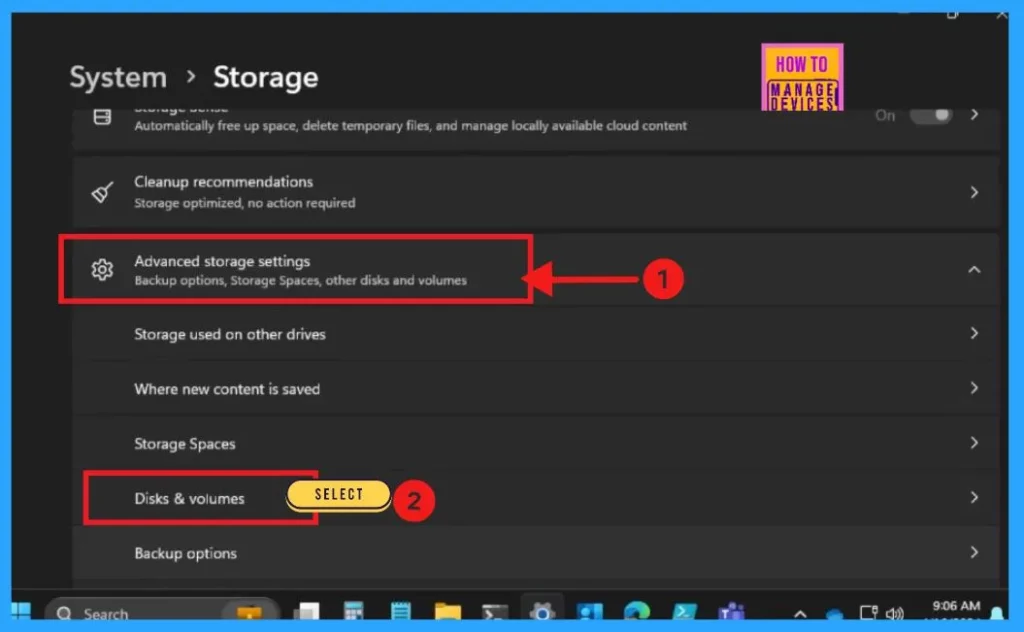The image size is (1024, 632).
Task: Open Storage used on other drives
Action: [536, 334]
